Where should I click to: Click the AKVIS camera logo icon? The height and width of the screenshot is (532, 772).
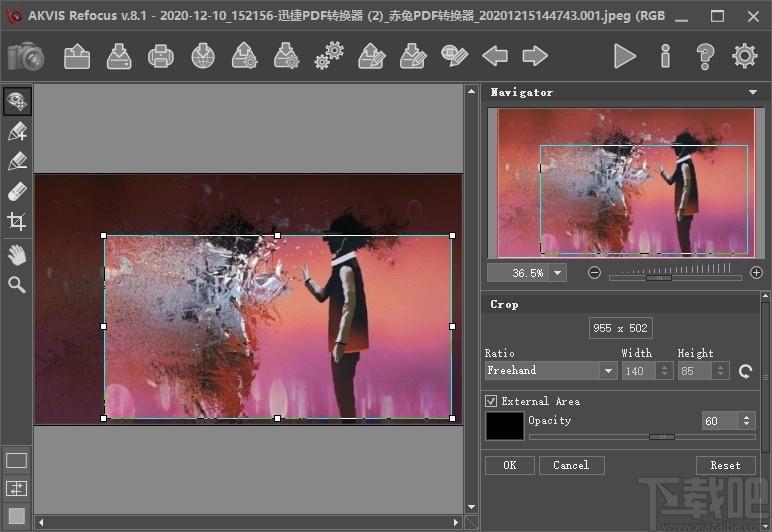26,56
